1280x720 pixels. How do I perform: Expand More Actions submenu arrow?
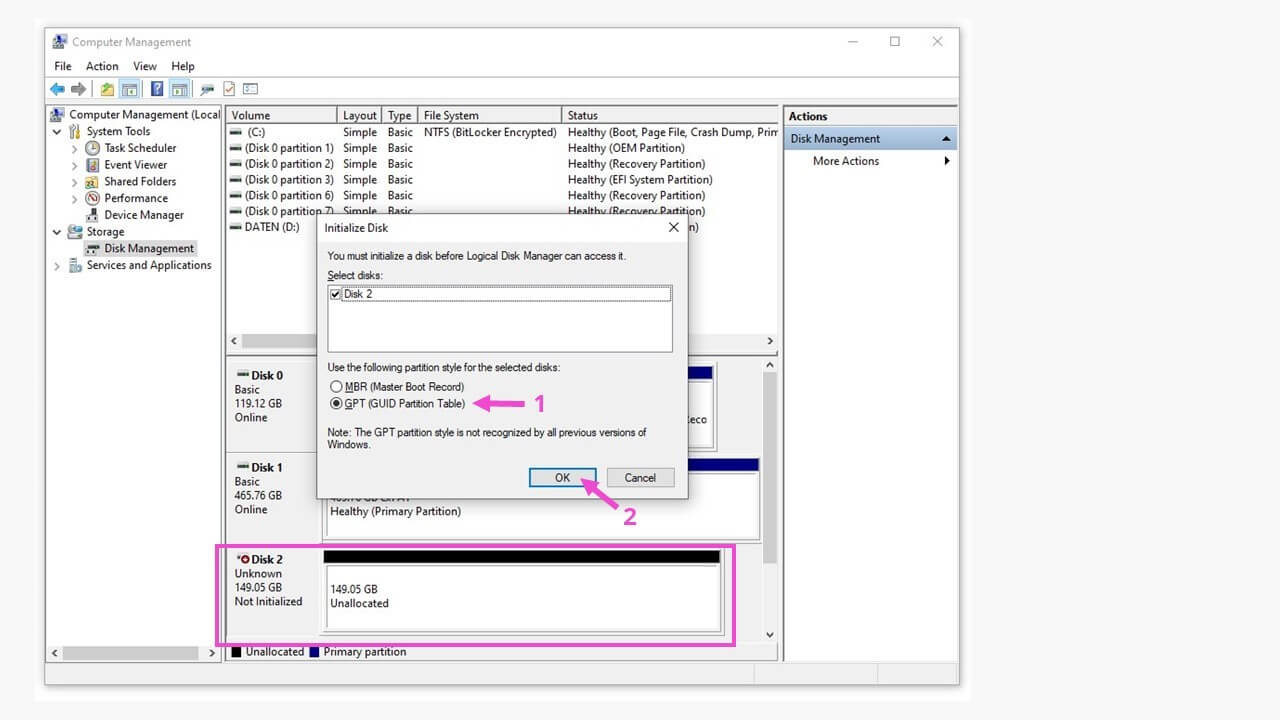click(x=946, y=161)
